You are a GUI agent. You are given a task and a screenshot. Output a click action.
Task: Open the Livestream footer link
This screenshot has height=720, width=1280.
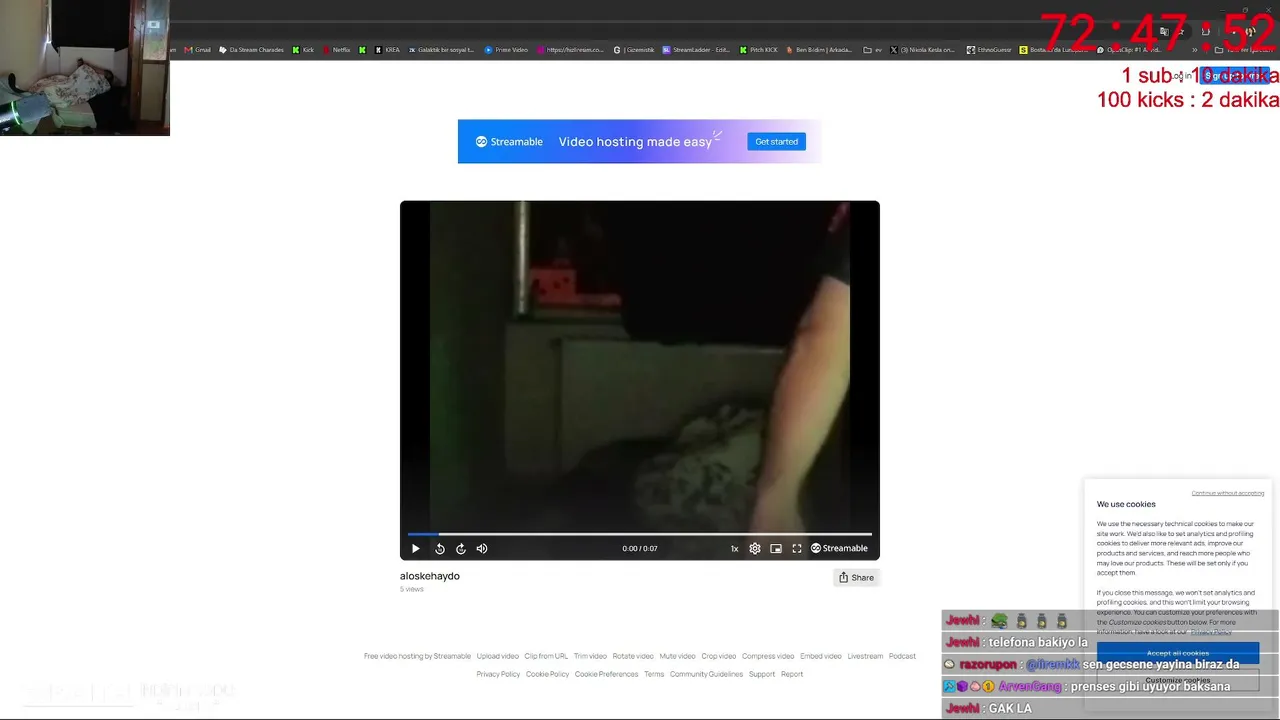tap(865, 656)
